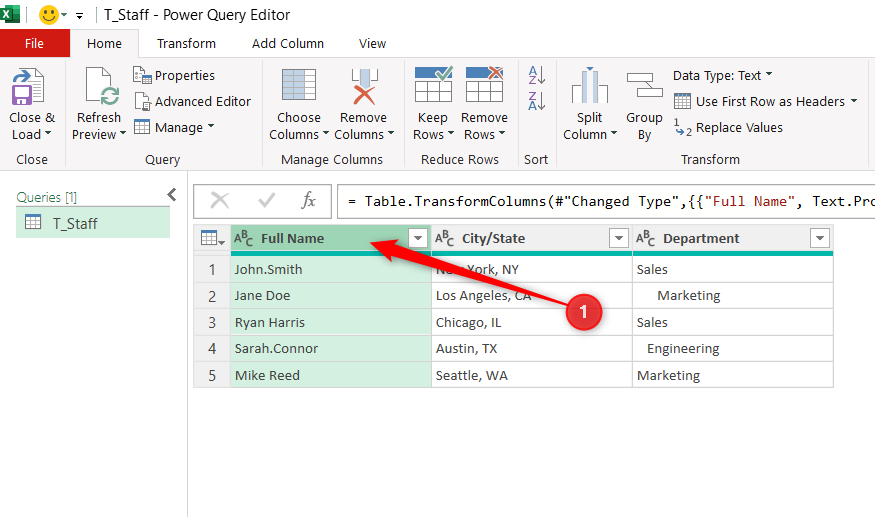Open the Close & Load dropdown arrow
875x517 pixels.
tap(48, 133)
